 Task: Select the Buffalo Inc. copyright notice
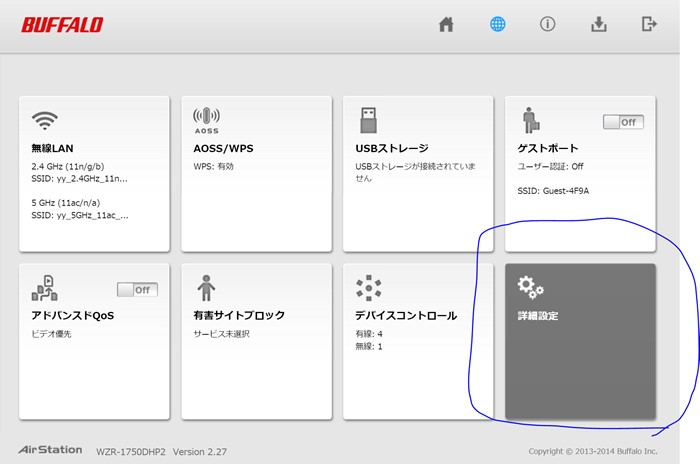click(x=593, y=451)
